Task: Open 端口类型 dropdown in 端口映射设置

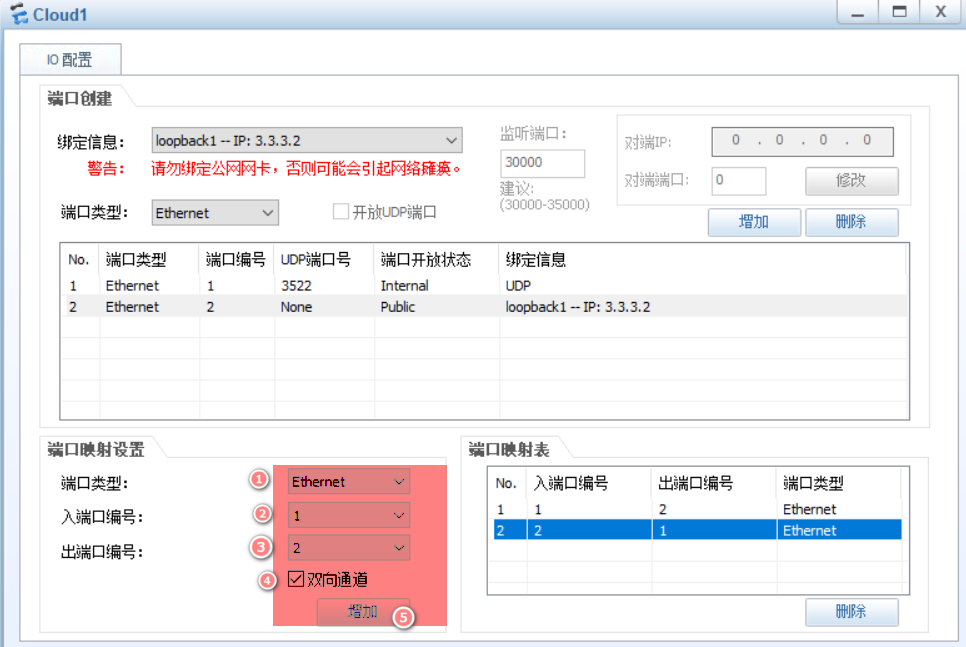Action: [x=349, y=482]
